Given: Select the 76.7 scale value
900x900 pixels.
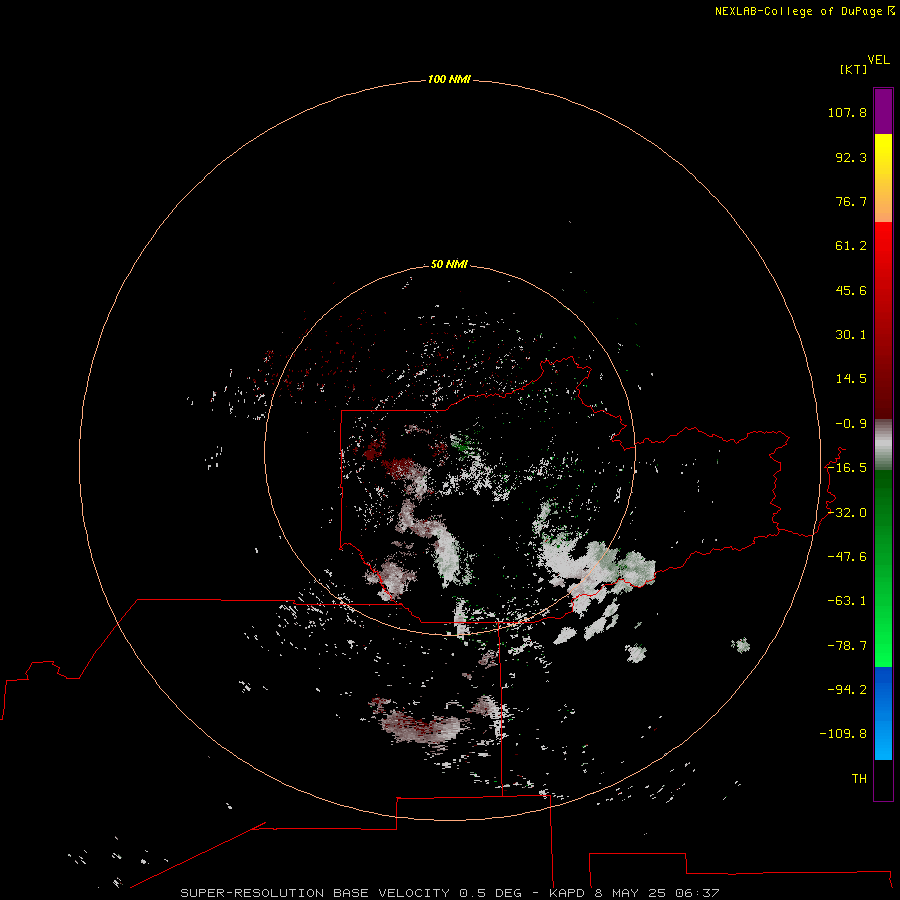Looking at the screenshot, I should click(x=851, y=201).
